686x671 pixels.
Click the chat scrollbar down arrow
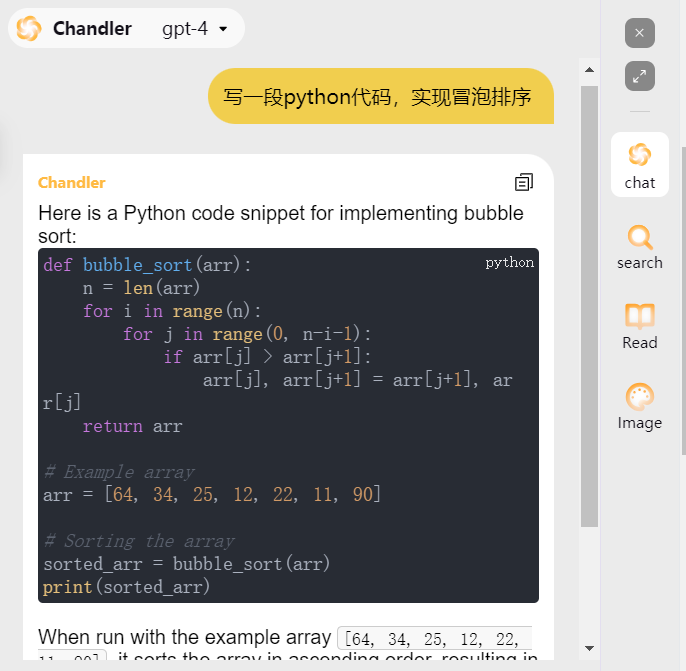coord(589,647)
